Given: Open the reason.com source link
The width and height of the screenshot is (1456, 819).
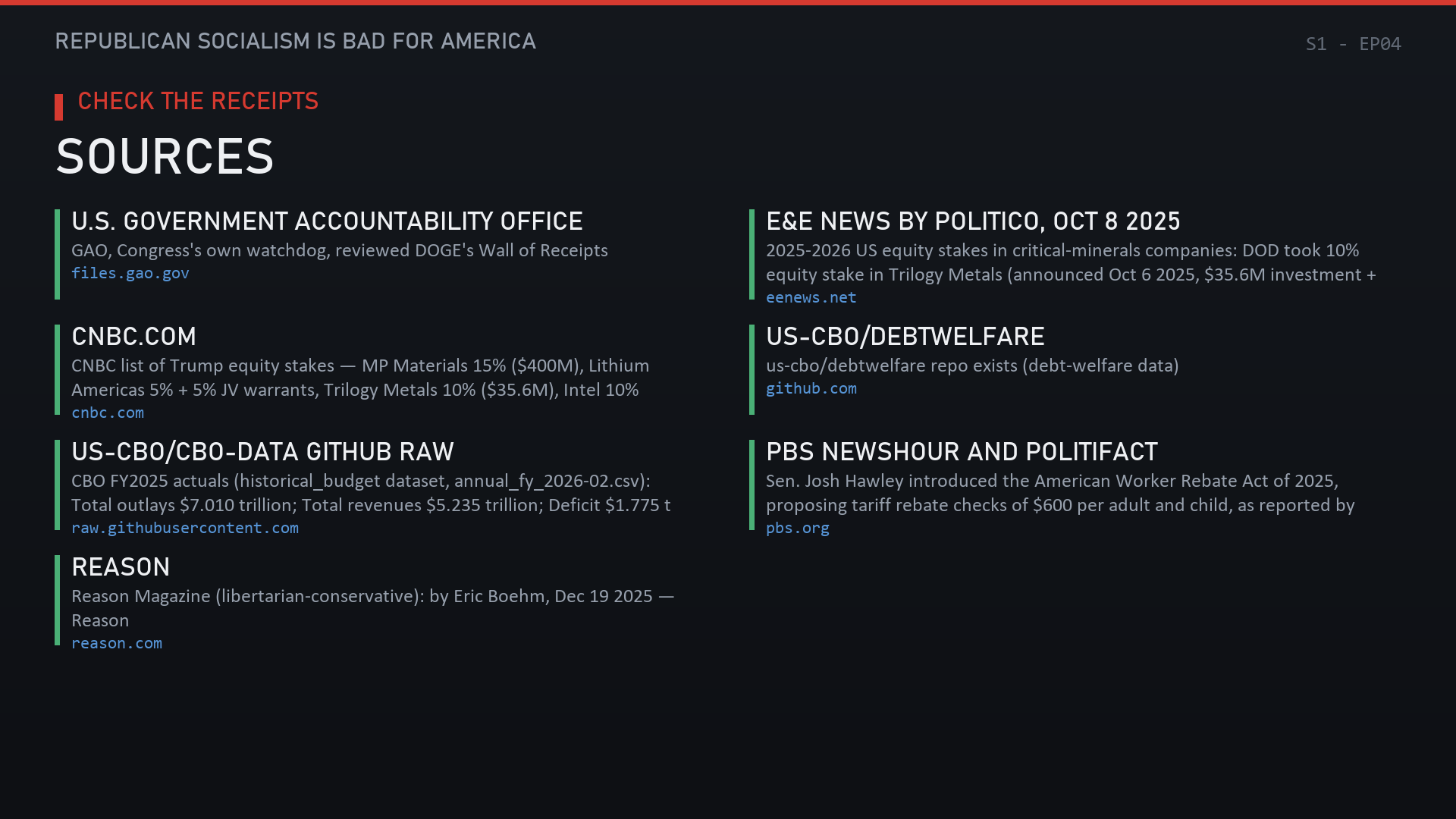Looking at the screenshot, I should [117, 644].
